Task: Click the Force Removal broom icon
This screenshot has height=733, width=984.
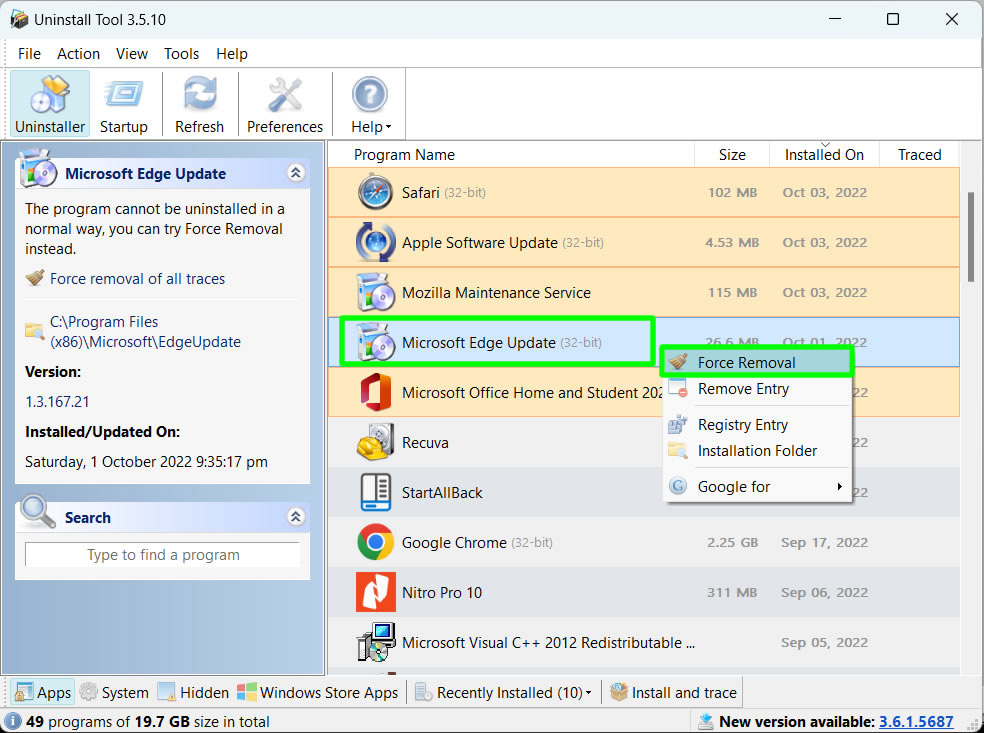Action: click(x=678, y=362)
